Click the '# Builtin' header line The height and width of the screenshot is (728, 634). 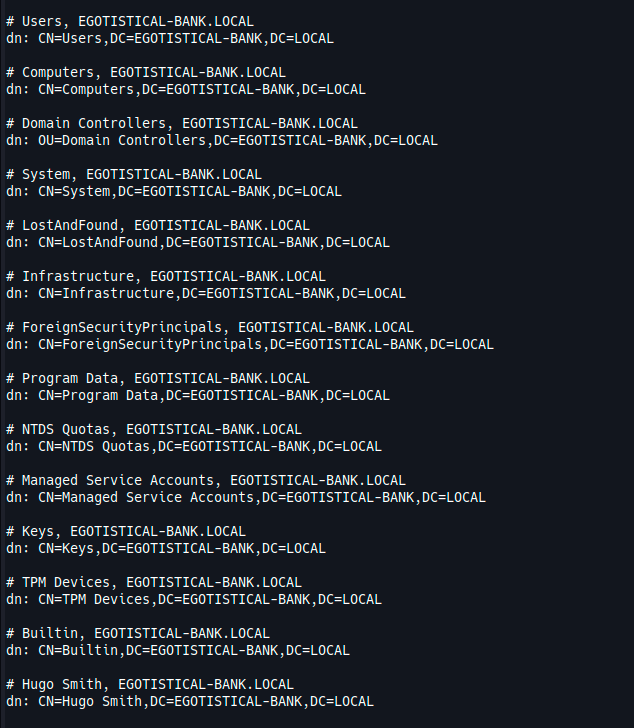[138, 633]
